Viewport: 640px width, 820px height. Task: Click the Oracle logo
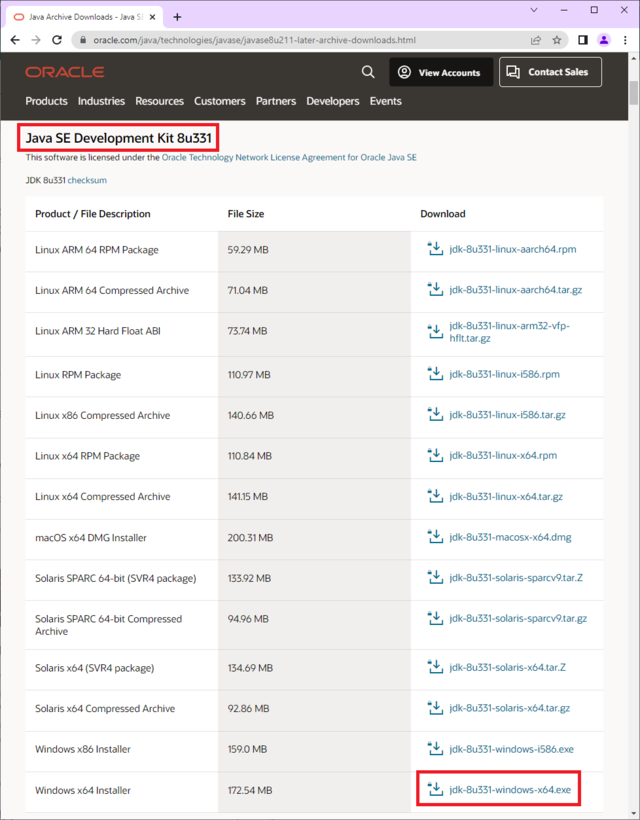(x=65, y=72)
